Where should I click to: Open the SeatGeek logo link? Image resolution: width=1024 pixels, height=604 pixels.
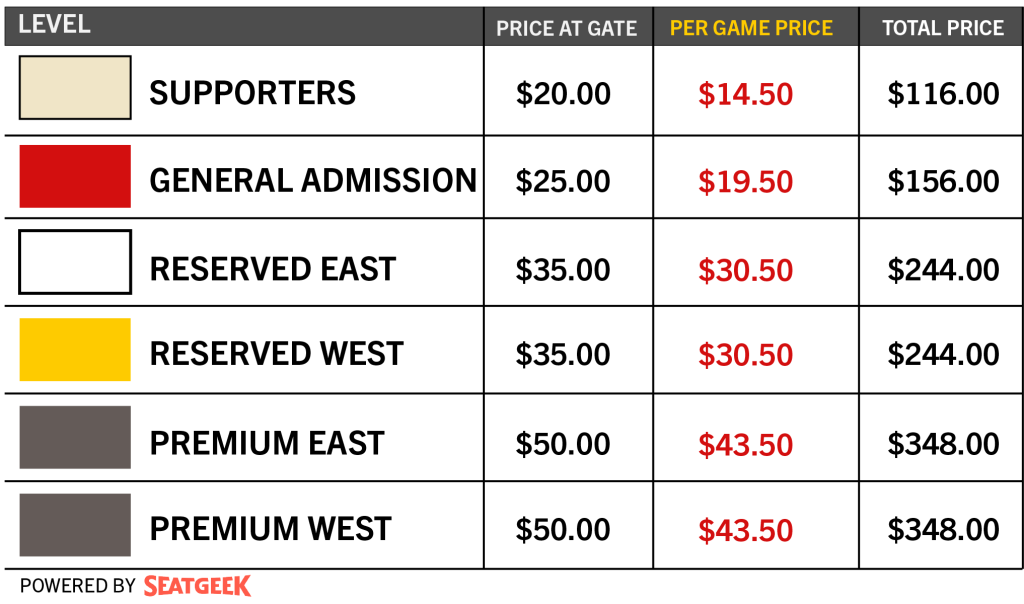click(x=197, y=586)
